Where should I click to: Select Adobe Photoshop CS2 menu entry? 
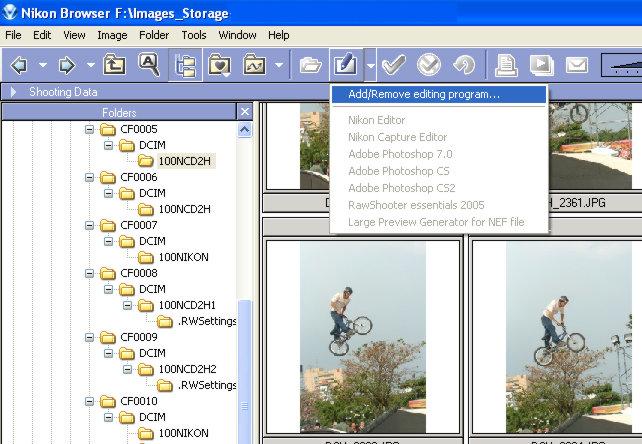439,188
